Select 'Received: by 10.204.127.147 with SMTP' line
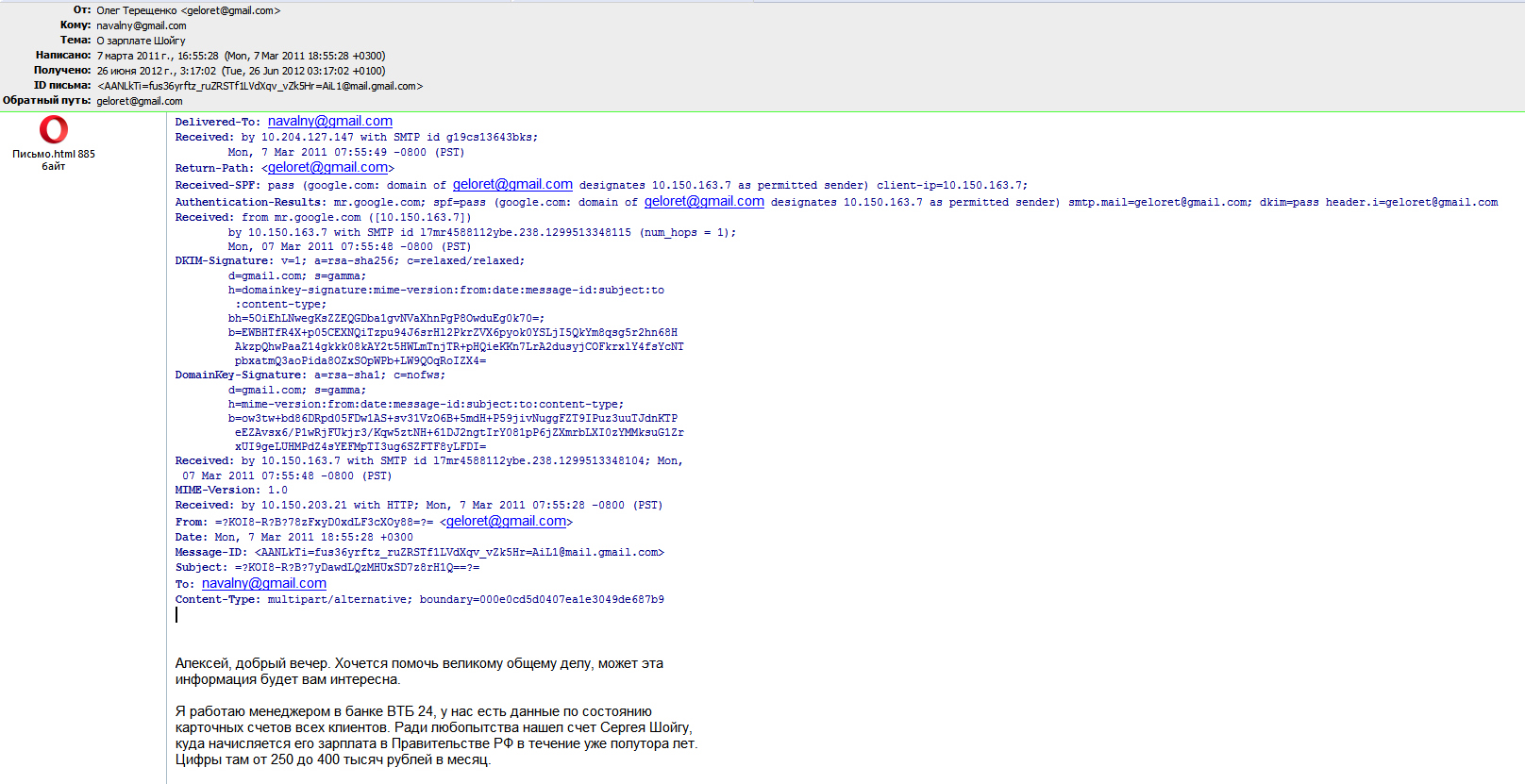 click(x=357, y=137)
